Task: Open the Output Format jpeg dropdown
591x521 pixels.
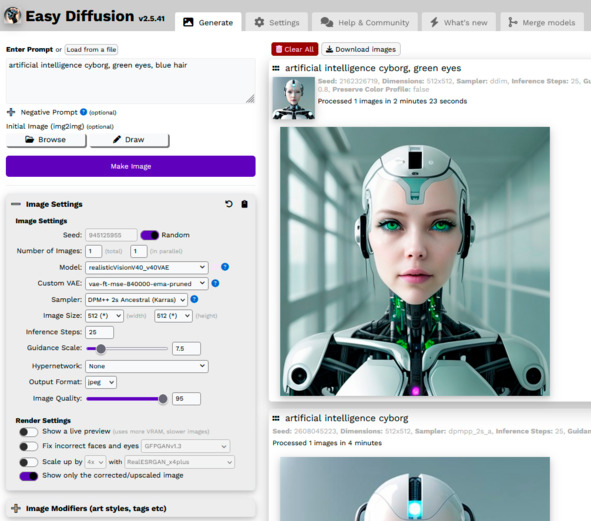Action: click(x=101, y=382)
